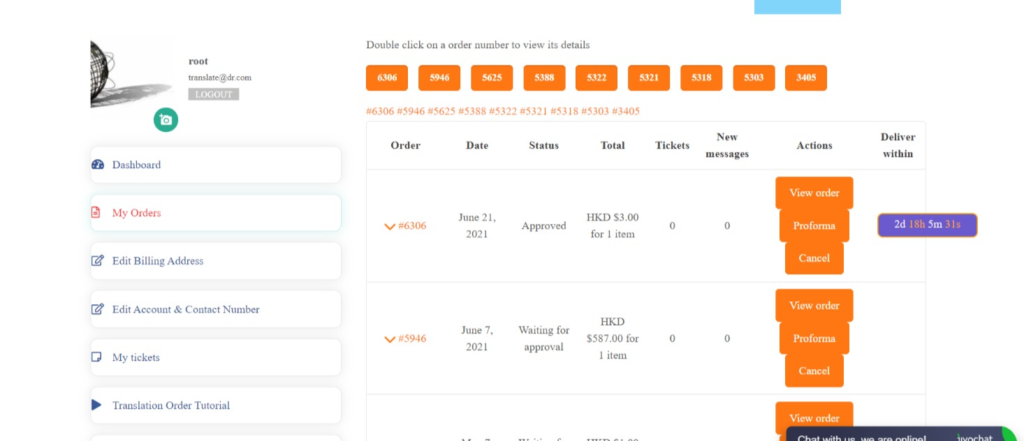Click the #5318 link in the orange list
Viewport: 1024px width, 441px height.
point(564,111)
